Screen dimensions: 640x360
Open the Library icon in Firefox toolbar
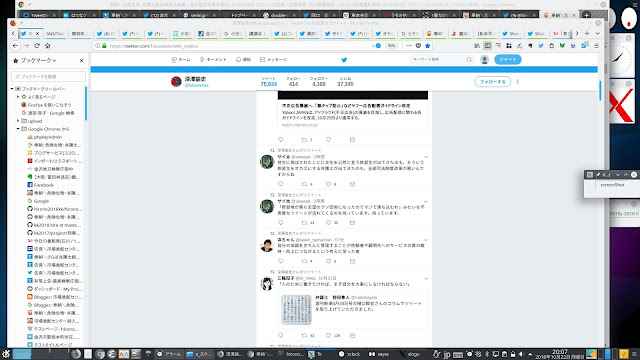point(477,46)
